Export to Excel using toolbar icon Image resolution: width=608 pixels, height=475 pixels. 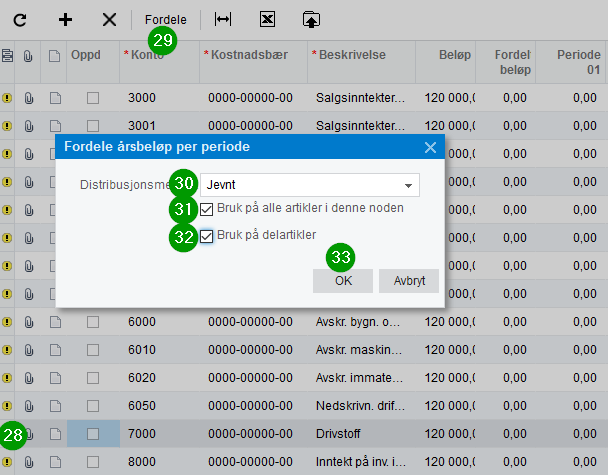[x=267, y=19]
